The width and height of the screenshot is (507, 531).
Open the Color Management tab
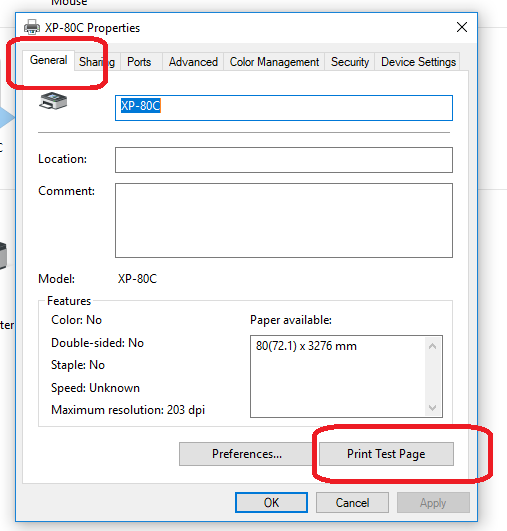274,62
